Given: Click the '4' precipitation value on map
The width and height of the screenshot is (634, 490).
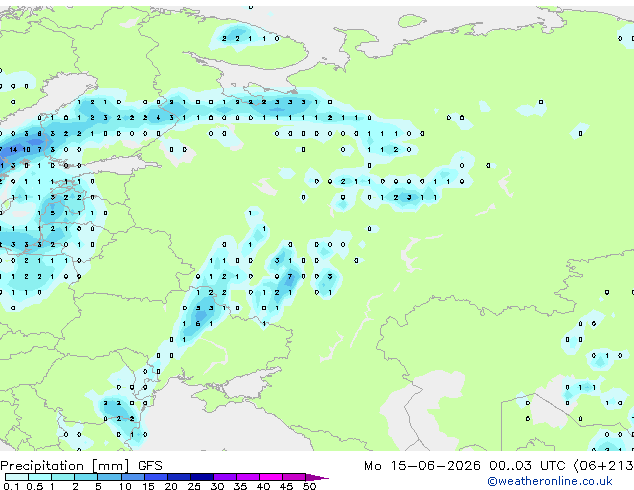Looking at the screenshot, I should point(158,118).
